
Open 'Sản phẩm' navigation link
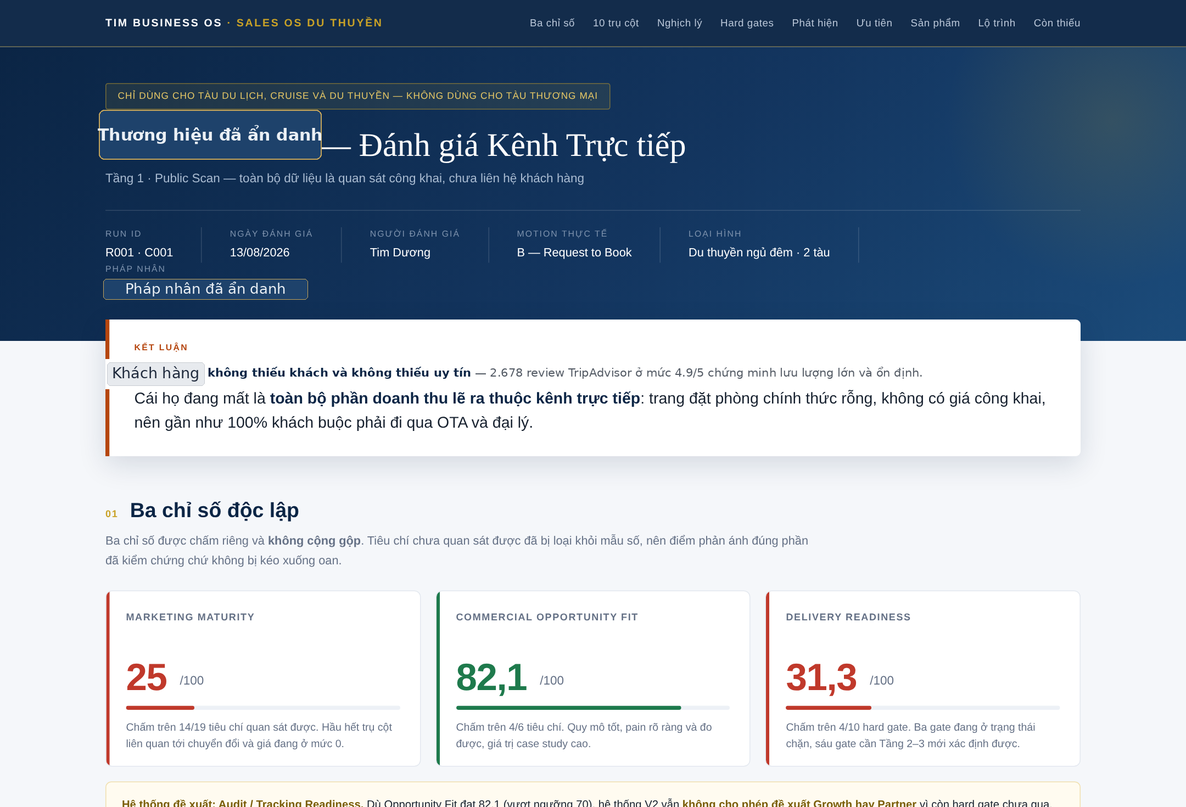(935, 23)
